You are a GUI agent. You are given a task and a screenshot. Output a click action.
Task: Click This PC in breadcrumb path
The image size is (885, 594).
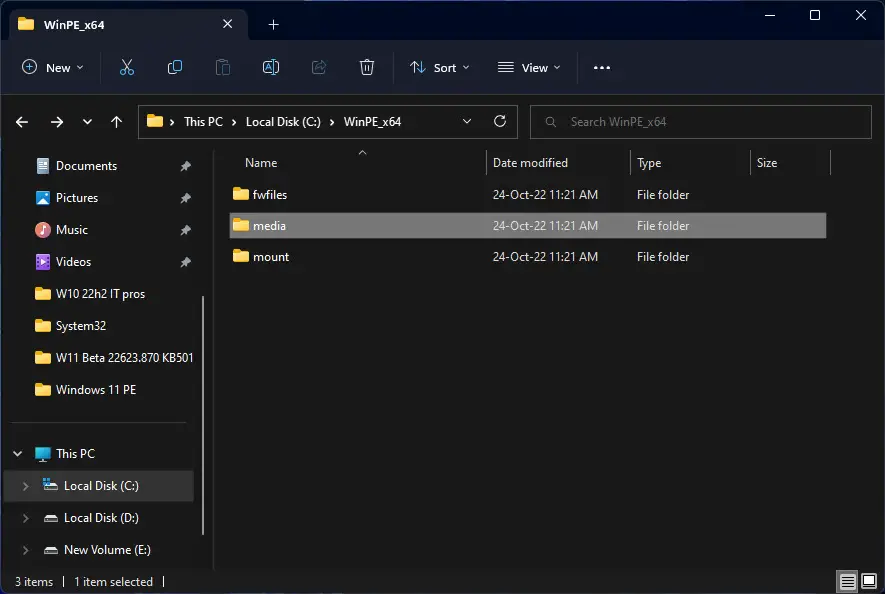point(203,122)
